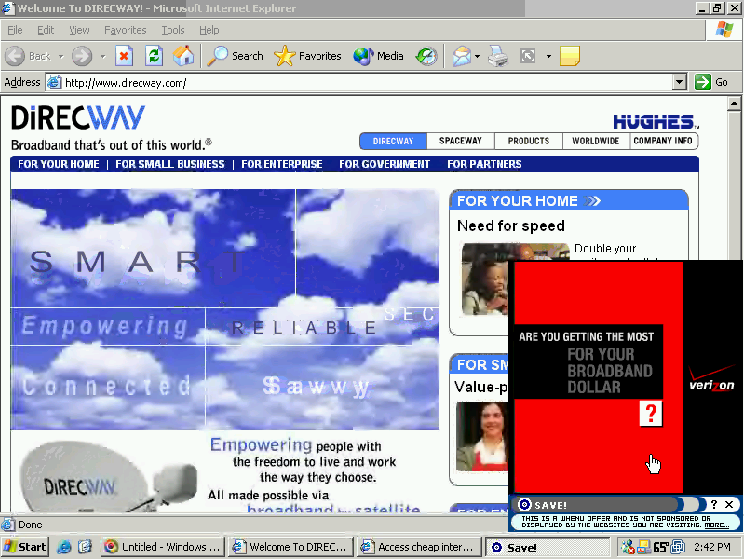Viewport: 744px width, 559px height.
Task: Open the Edit menu
Action: [x=46, y=30]
